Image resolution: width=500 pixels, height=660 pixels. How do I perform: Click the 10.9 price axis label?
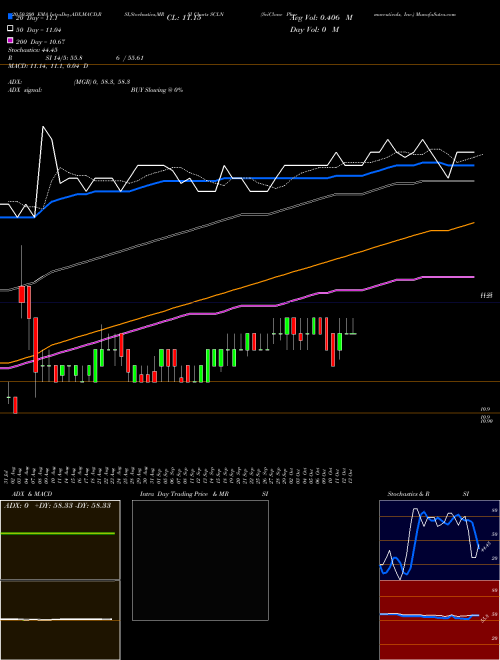click(485, 409)
